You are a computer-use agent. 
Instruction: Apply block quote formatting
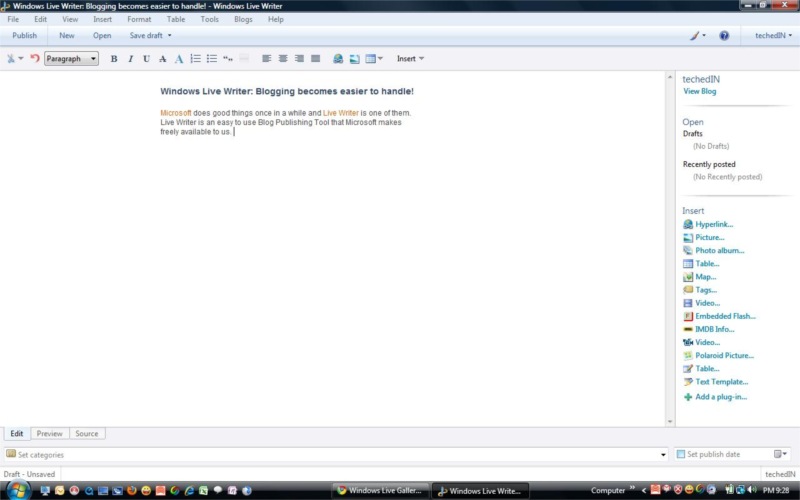tap(228, 59)
